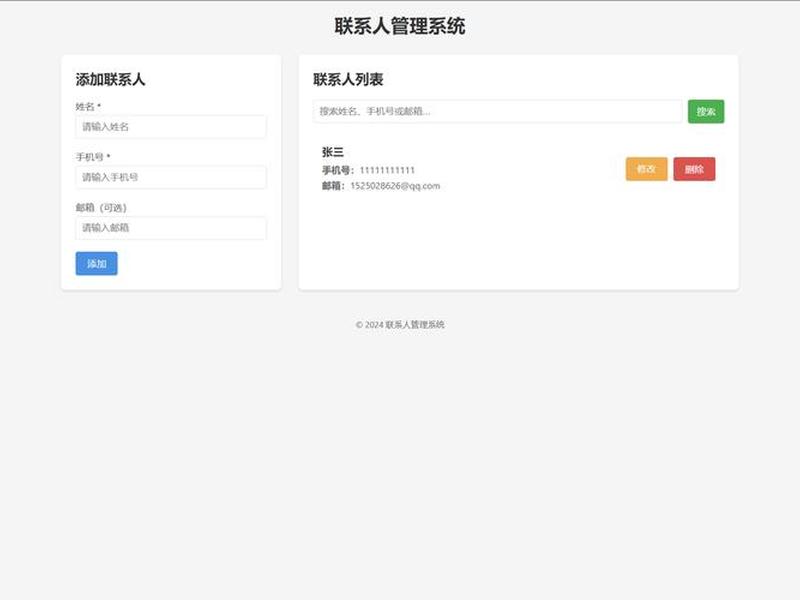The height and width of the screenshot is (600, 800).
Task: Click the 邮箱 optional input field
Action: coord(171,228)
